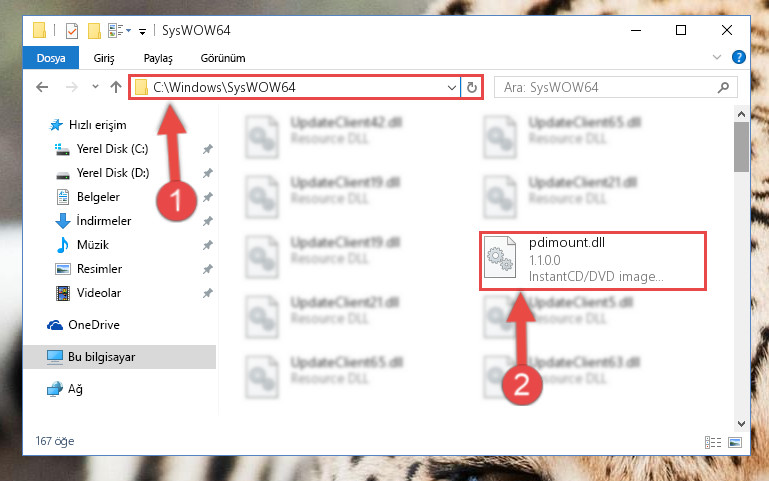Viewport: 769px width, 481px height.
Task: Switch to details view layout
Action: 713,442
